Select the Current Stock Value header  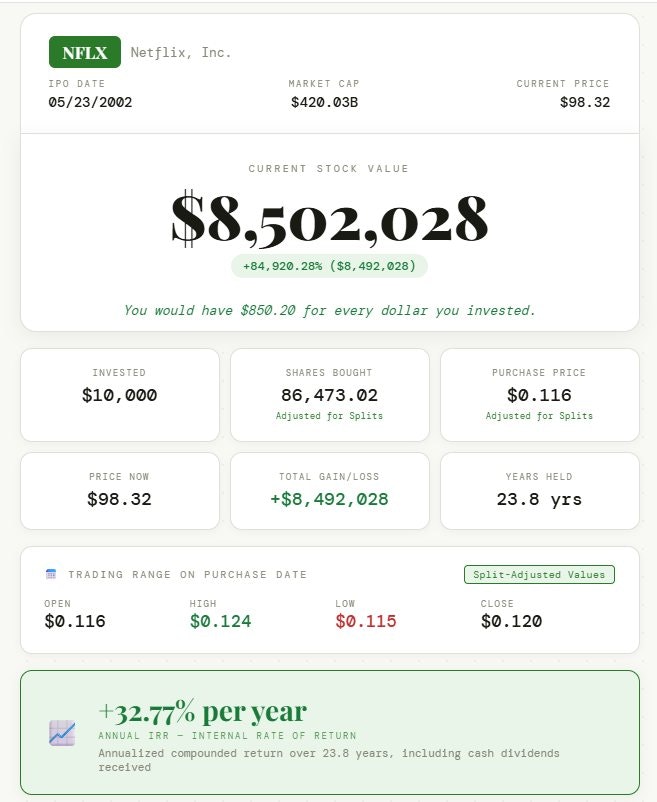pyautogui.click(x=328, y=168)
